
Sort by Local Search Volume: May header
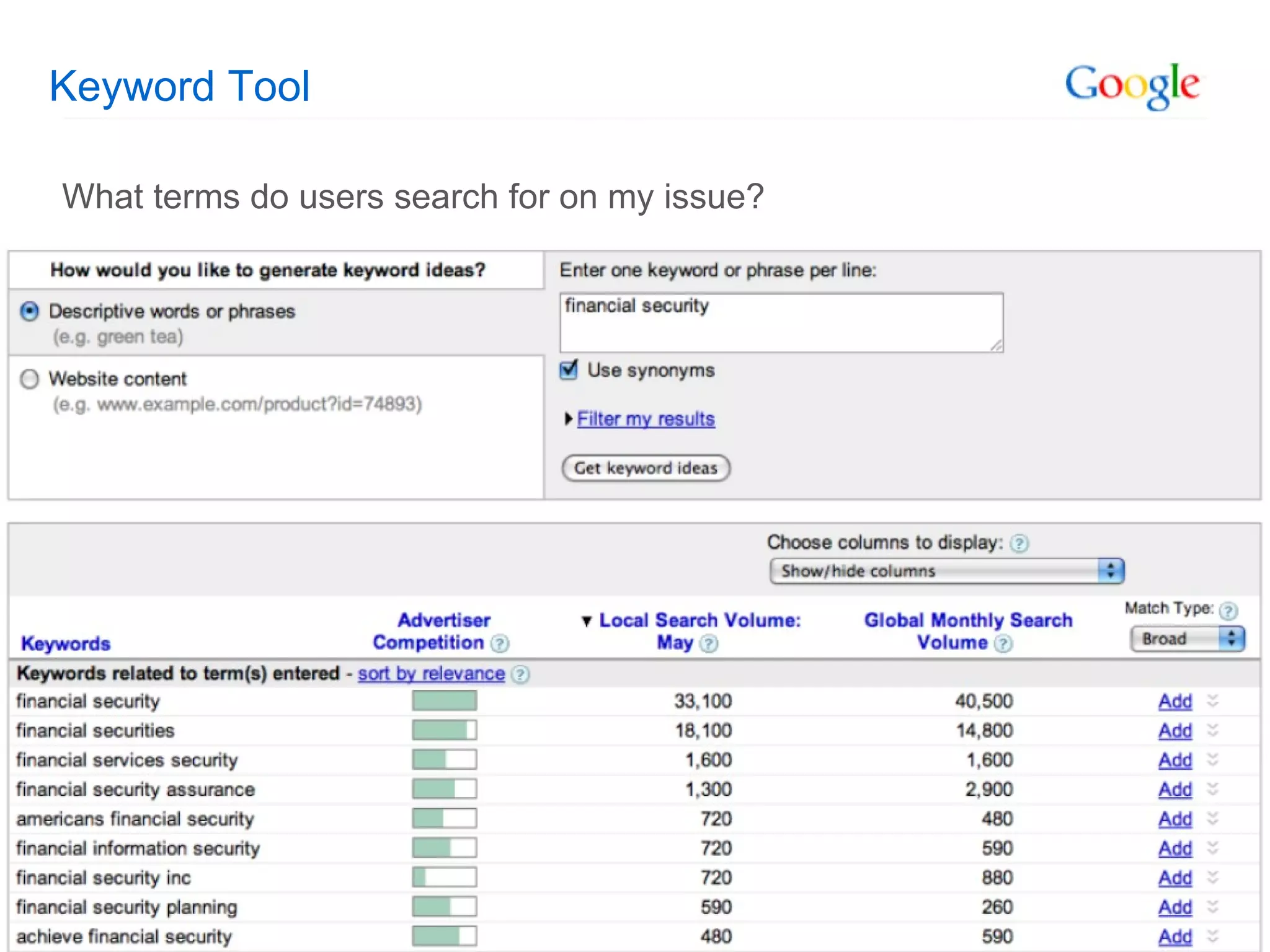tap(699, 632)
